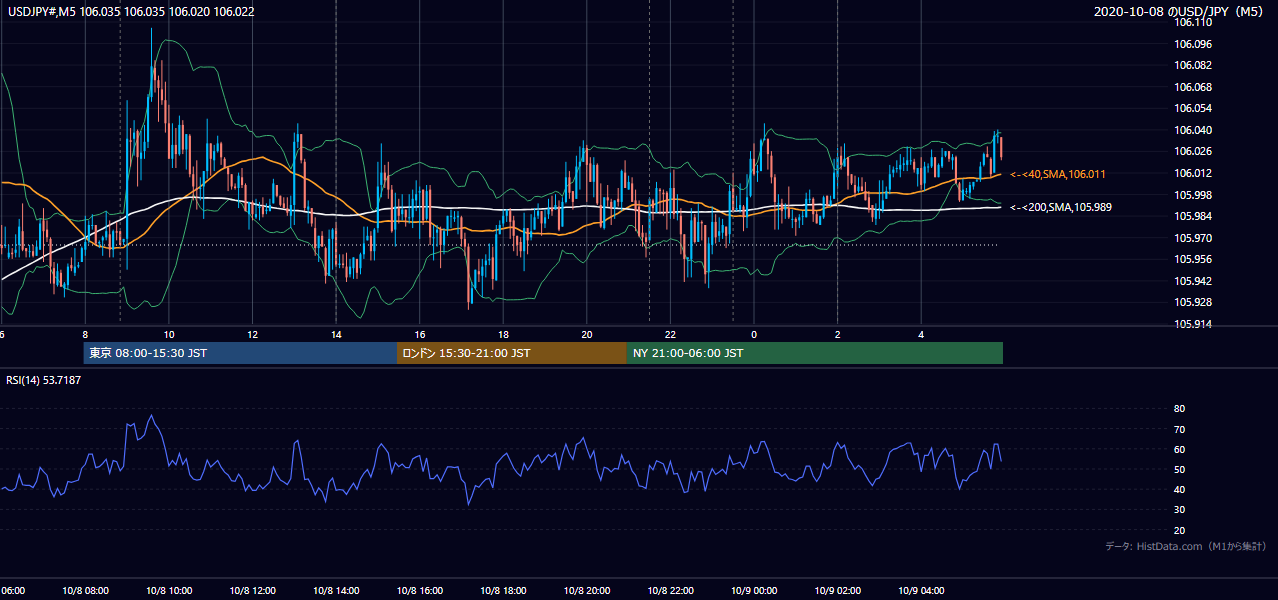Click price axis label 106.096

point(1194,44)
